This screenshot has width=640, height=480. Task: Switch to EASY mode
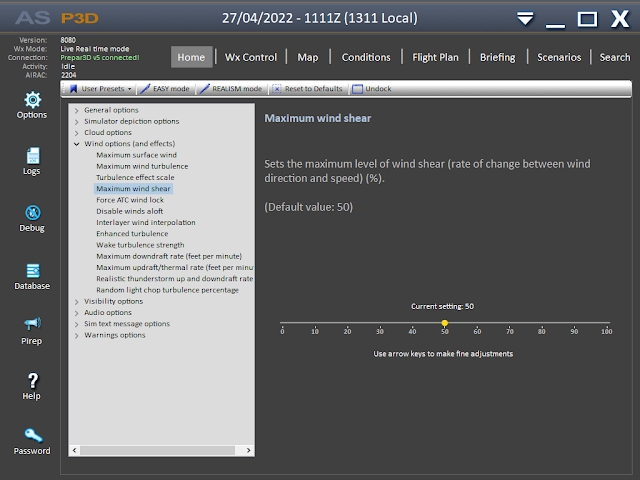pyautogui.click(x=165, y=89)
